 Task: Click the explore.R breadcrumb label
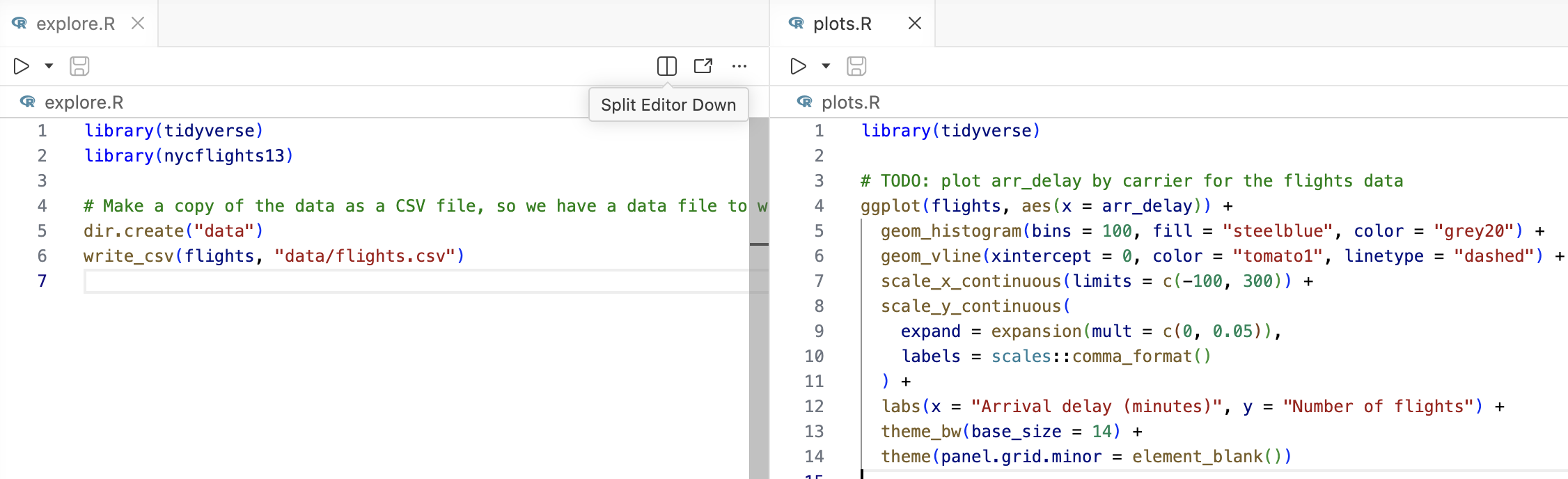(x=84, y=102)
